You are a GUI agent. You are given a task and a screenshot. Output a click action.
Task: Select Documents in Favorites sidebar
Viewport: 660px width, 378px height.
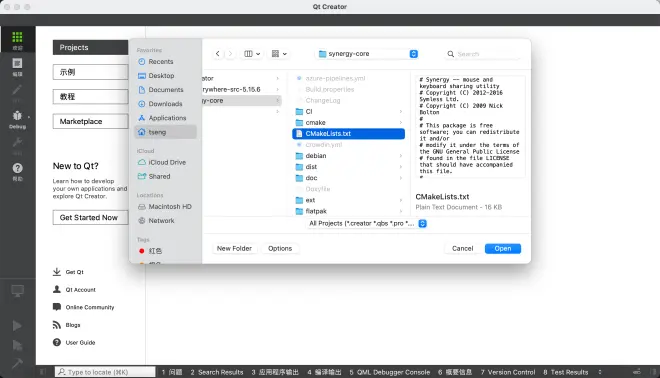(165, 90)
